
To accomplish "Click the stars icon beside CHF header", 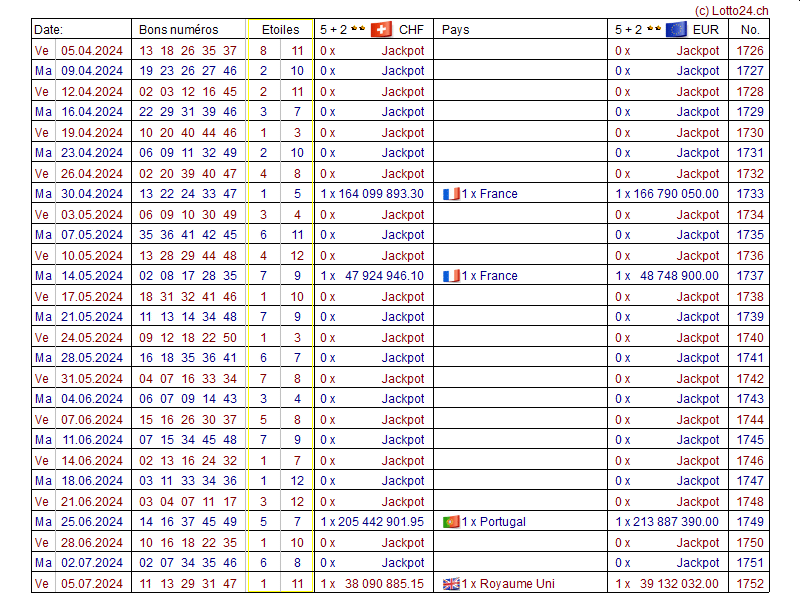I will [x=357, y=29].
